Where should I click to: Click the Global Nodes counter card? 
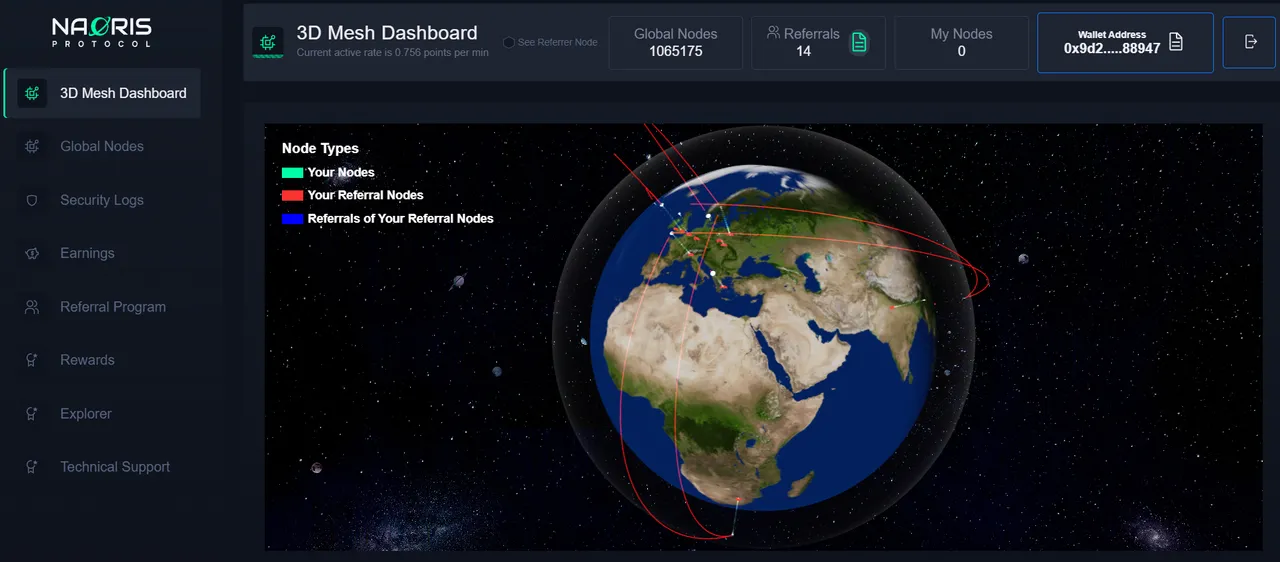(x=676, y=42)
